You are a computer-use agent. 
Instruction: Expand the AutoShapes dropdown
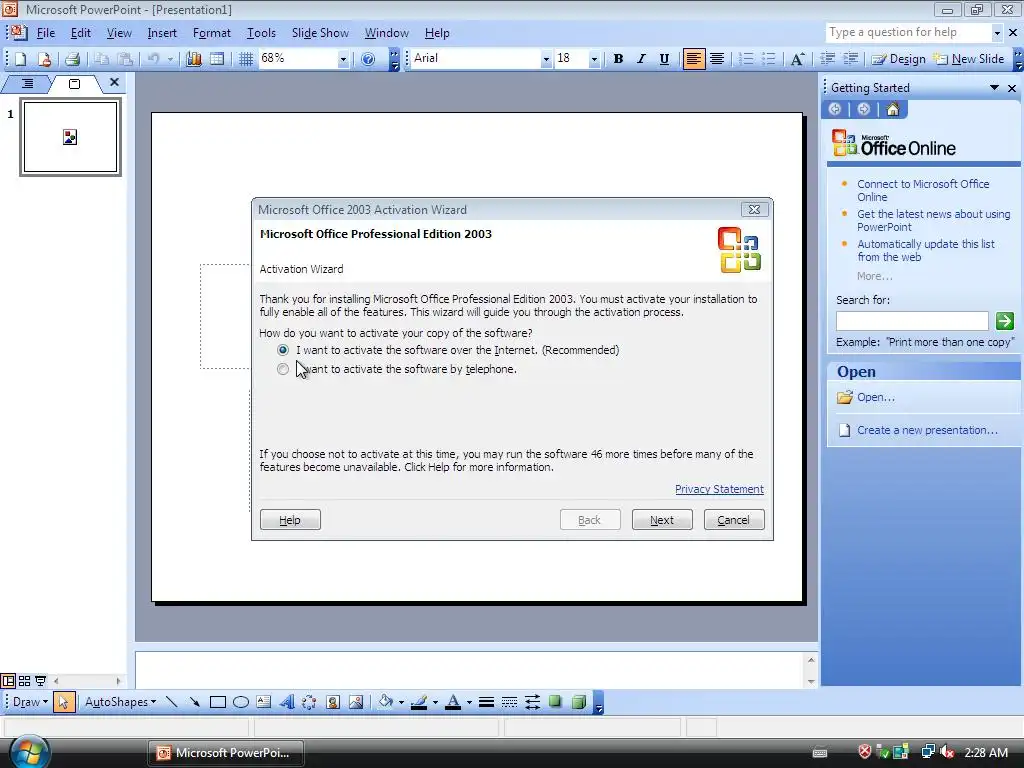coord(121,702)
